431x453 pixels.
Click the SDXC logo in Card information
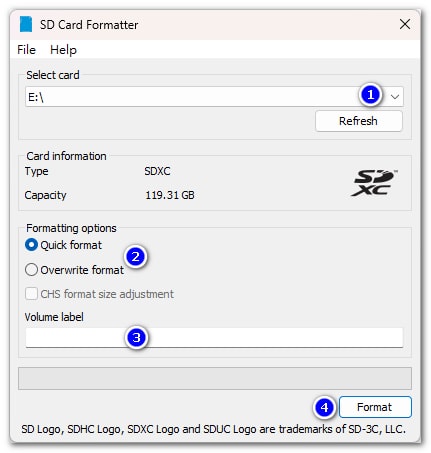click(x=374, y=183)
